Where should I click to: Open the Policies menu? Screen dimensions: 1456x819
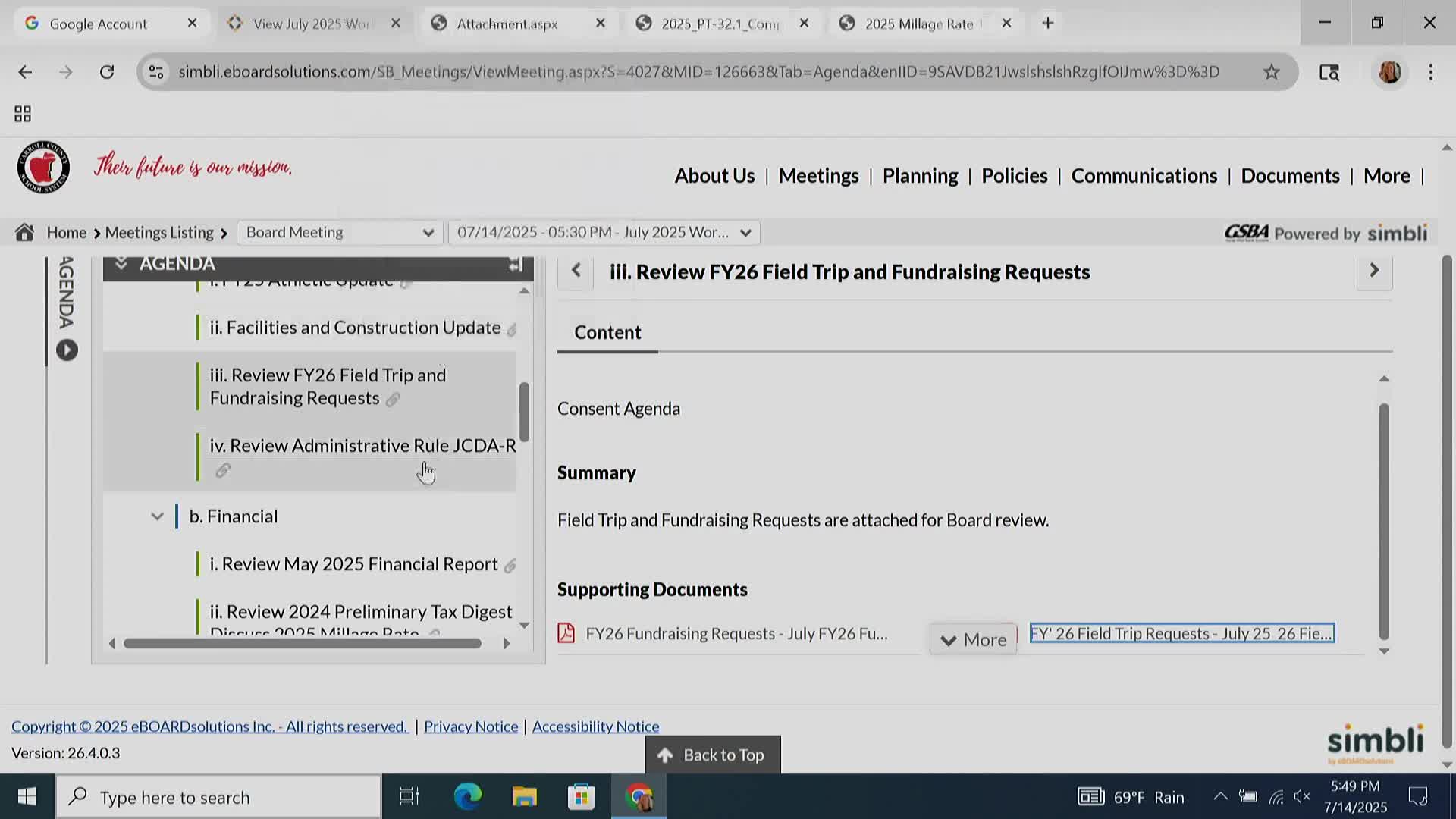pyautogui.click(x=1014, y=176)
